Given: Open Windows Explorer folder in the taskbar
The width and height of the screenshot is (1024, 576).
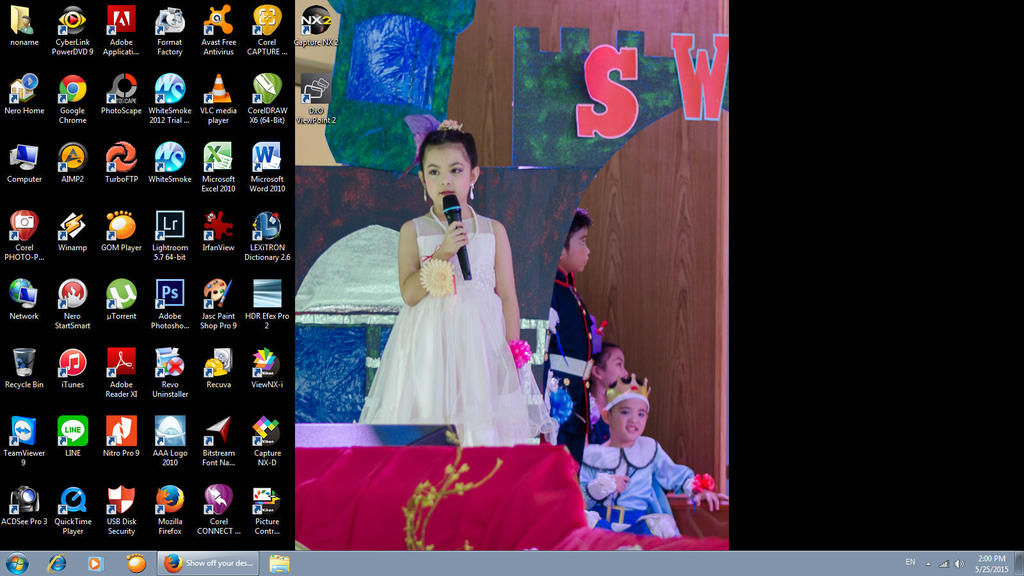Looking at the screenshot, I should (x=279, y=563).
